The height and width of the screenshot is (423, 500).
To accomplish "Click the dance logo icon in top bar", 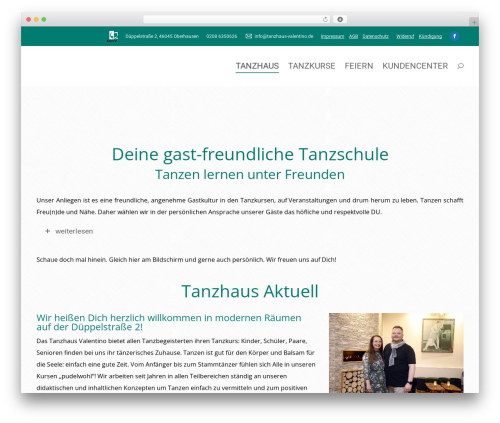I will (113, 36).
